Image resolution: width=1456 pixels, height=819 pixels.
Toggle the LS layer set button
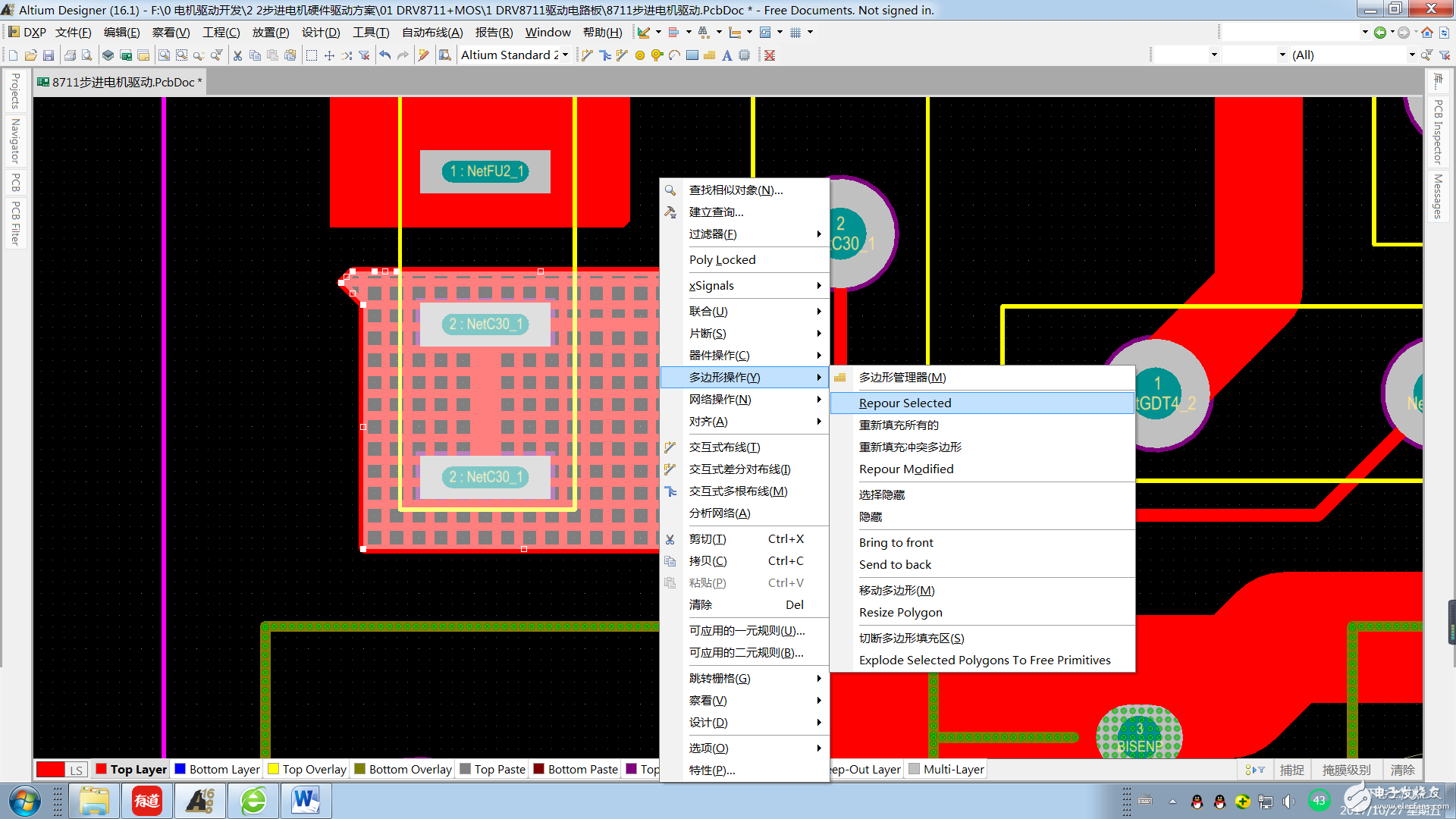click(76, 770)
